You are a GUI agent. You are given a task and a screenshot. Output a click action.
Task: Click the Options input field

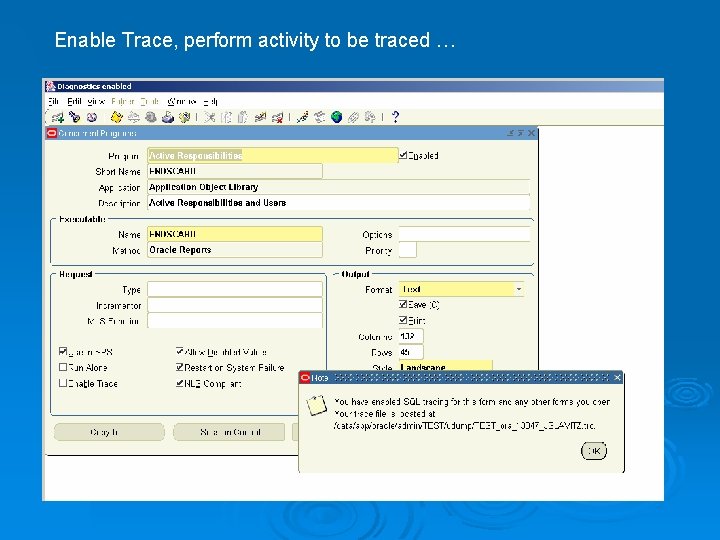click(464, 234)
